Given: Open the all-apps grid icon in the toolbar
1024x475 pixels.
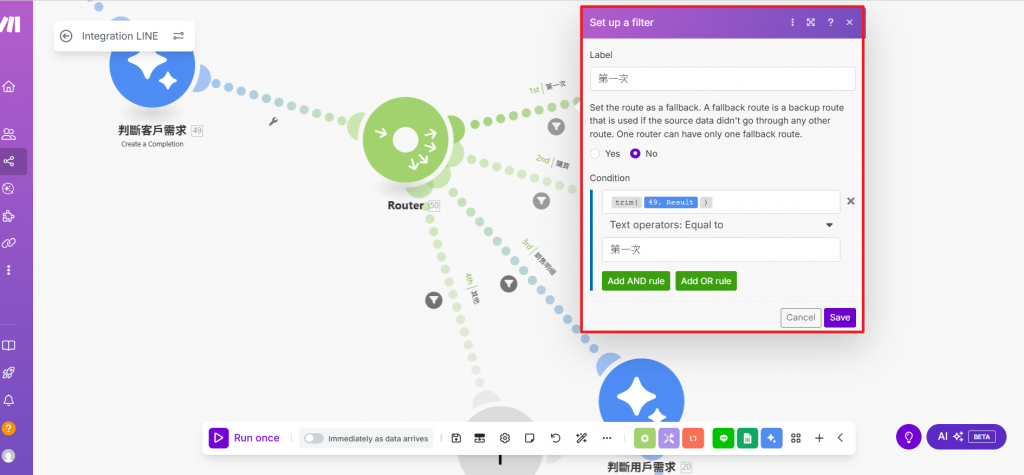Looking at the screenshot, I should [x=795, y=438].
